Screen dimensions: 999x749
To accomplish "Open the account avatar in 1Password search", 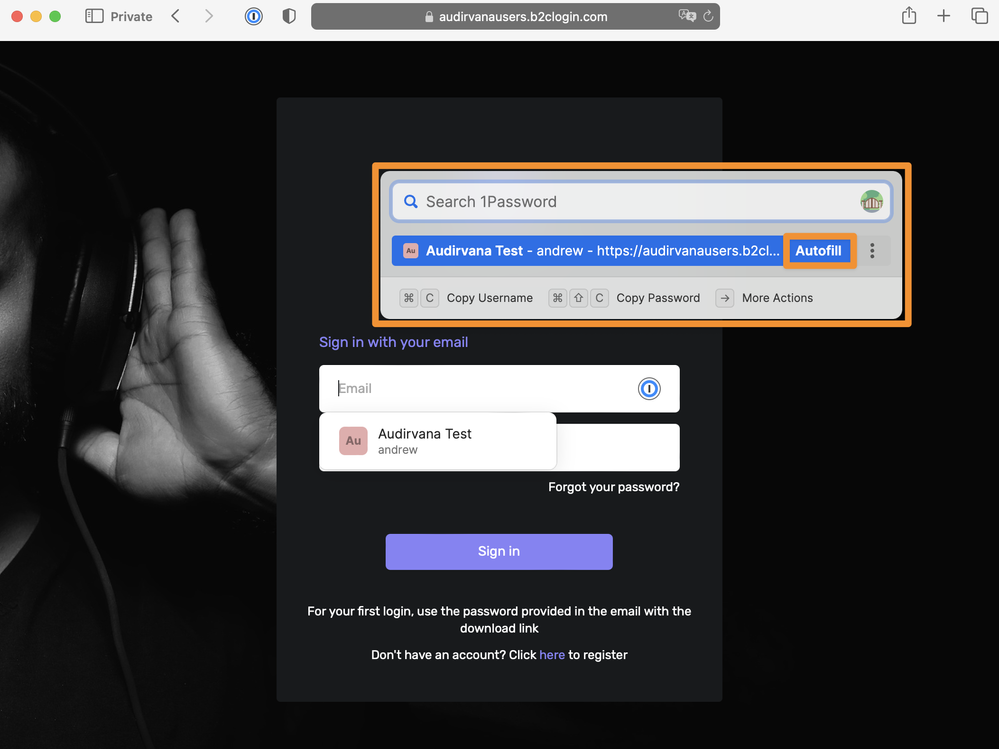I will (871, 202).
